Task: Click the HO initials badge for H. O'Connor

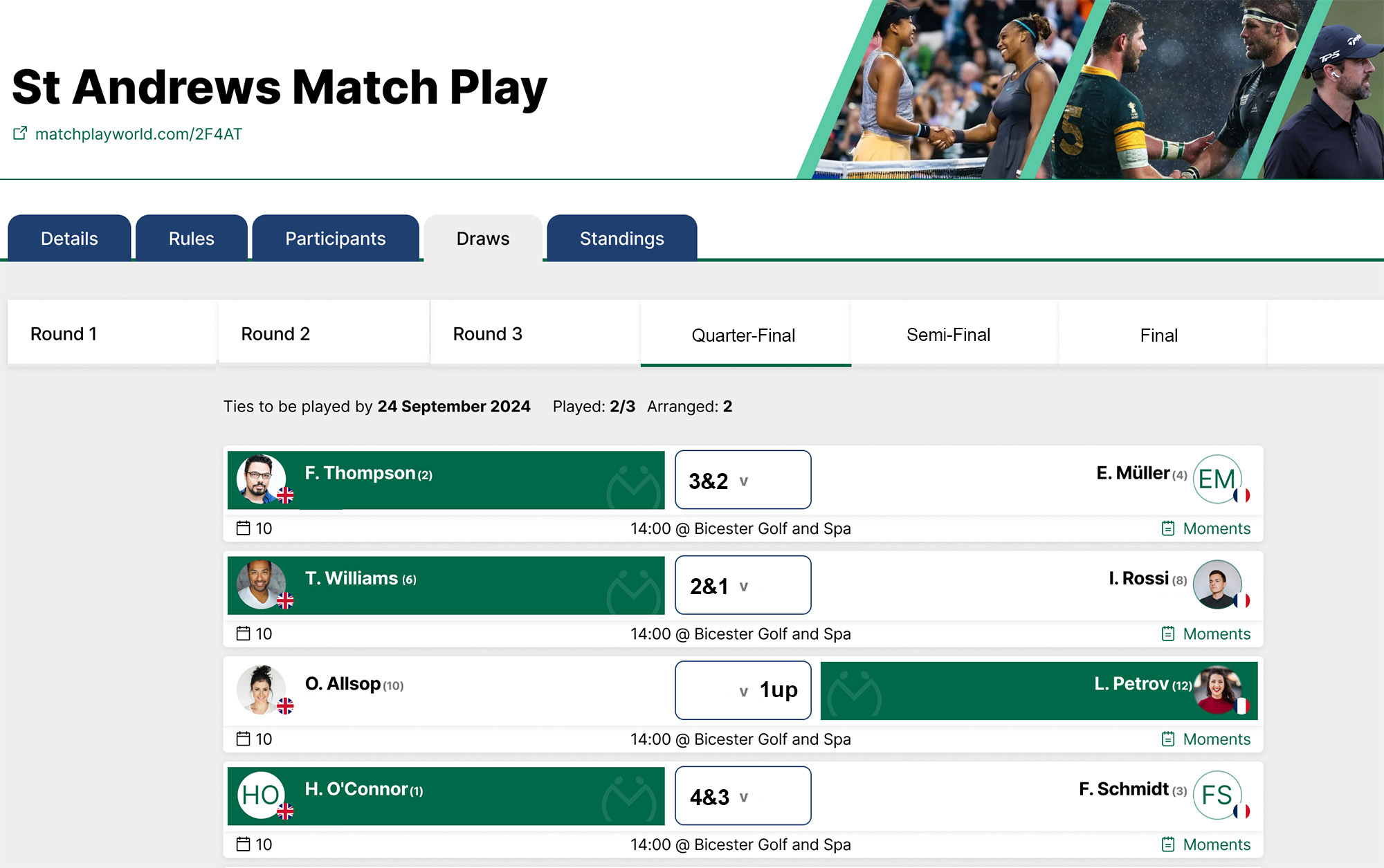Action: click(x=261, y=795)
